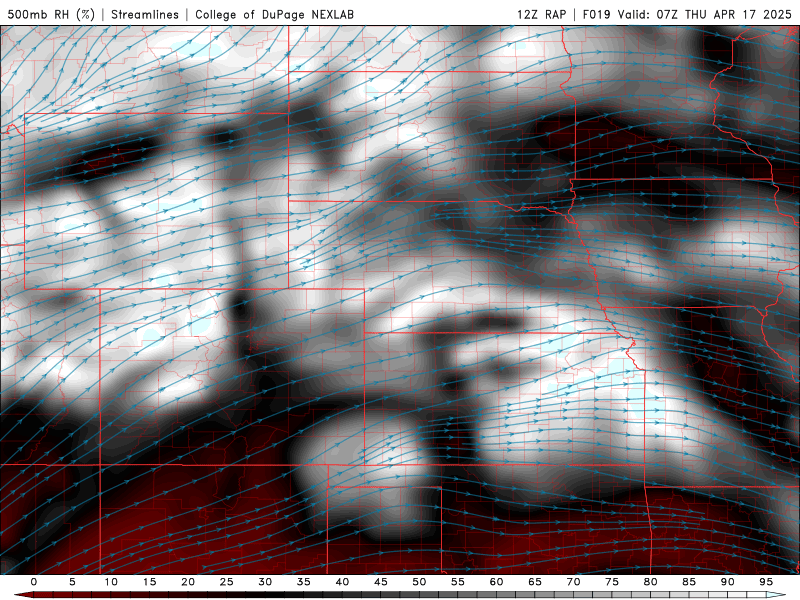The image size is (800, 600).
Task: Click the colorbar label "0"
Action: click(34, 582)
